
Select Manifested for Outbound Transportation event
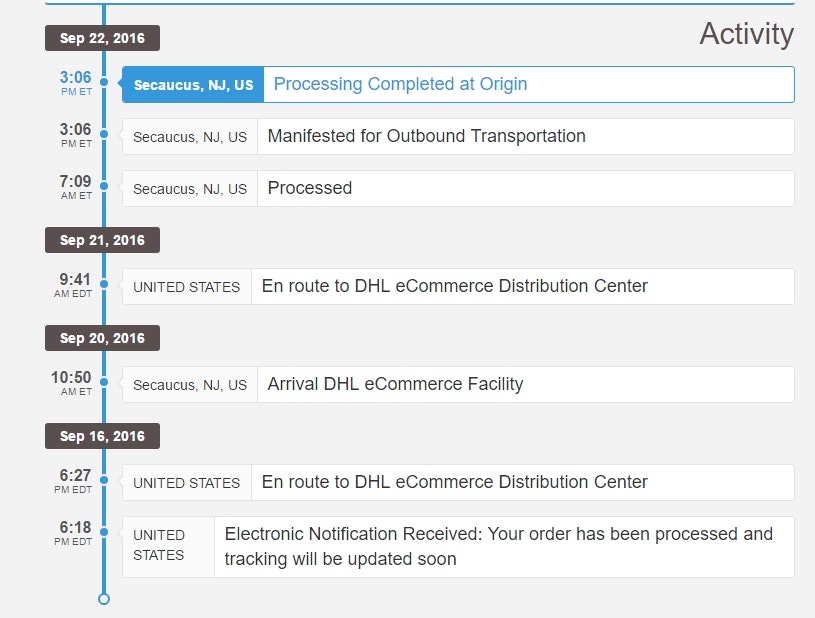tap(426, 136)
